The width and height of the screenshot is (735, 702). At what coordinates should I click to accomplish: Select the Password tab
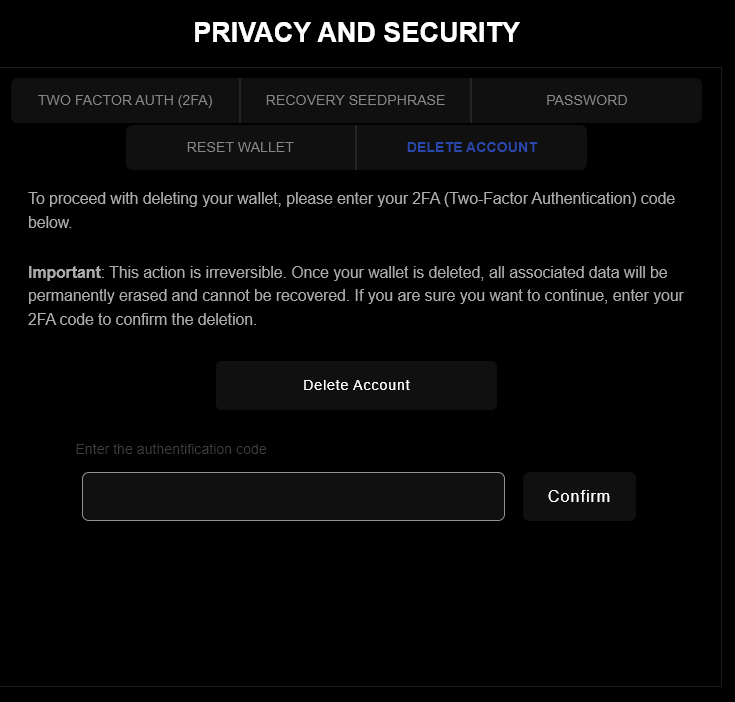(x=586, y=100)
